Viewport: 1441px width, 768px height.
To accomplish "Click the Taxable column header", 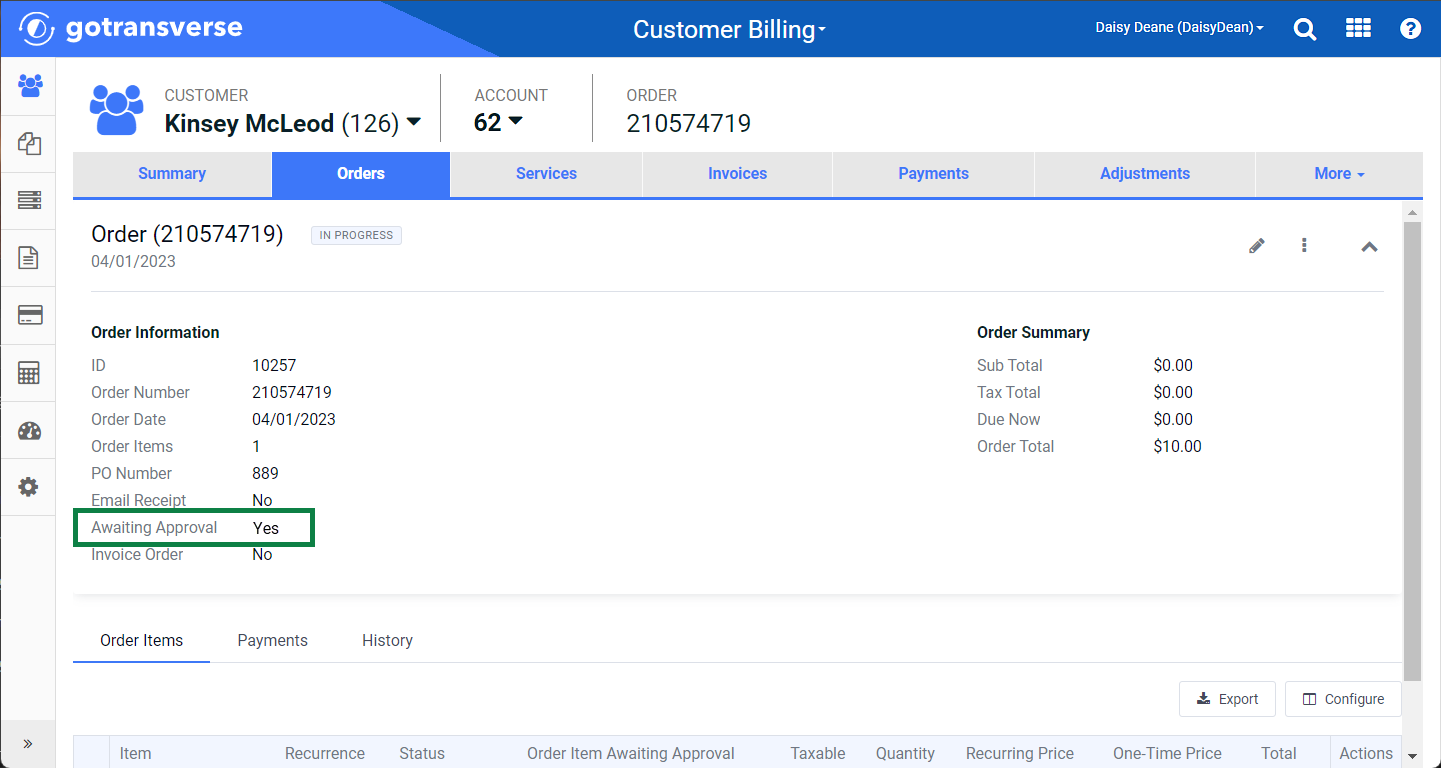I will click(x=818, y=754).
